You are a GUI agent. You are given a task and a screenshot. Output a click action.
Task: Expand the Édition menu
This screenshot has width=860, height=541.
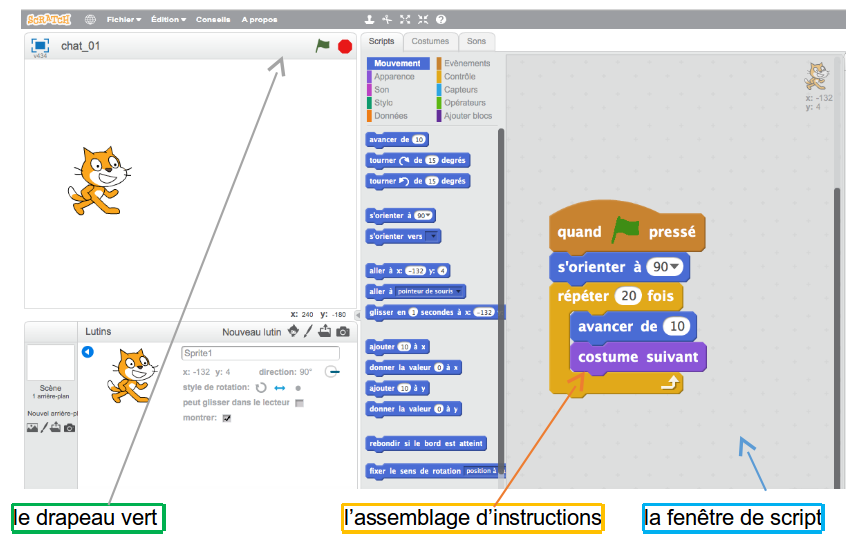[x=168, y=19]
